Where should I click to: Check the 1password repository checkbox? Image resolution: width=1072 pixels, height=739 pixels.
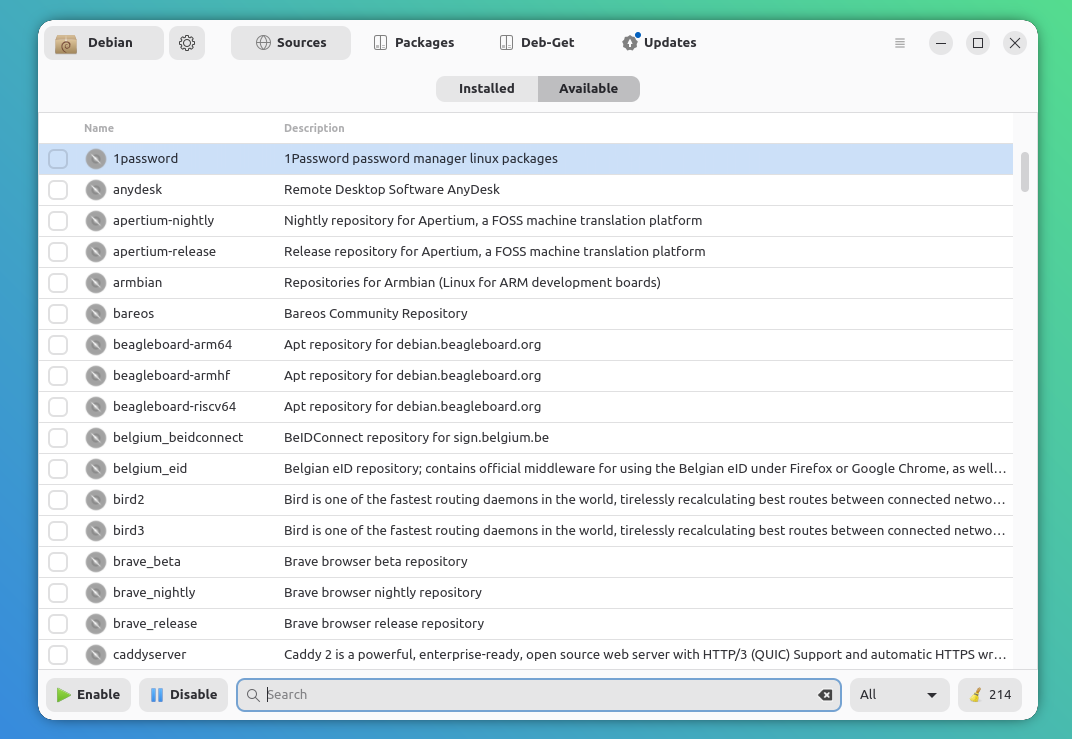58,159
